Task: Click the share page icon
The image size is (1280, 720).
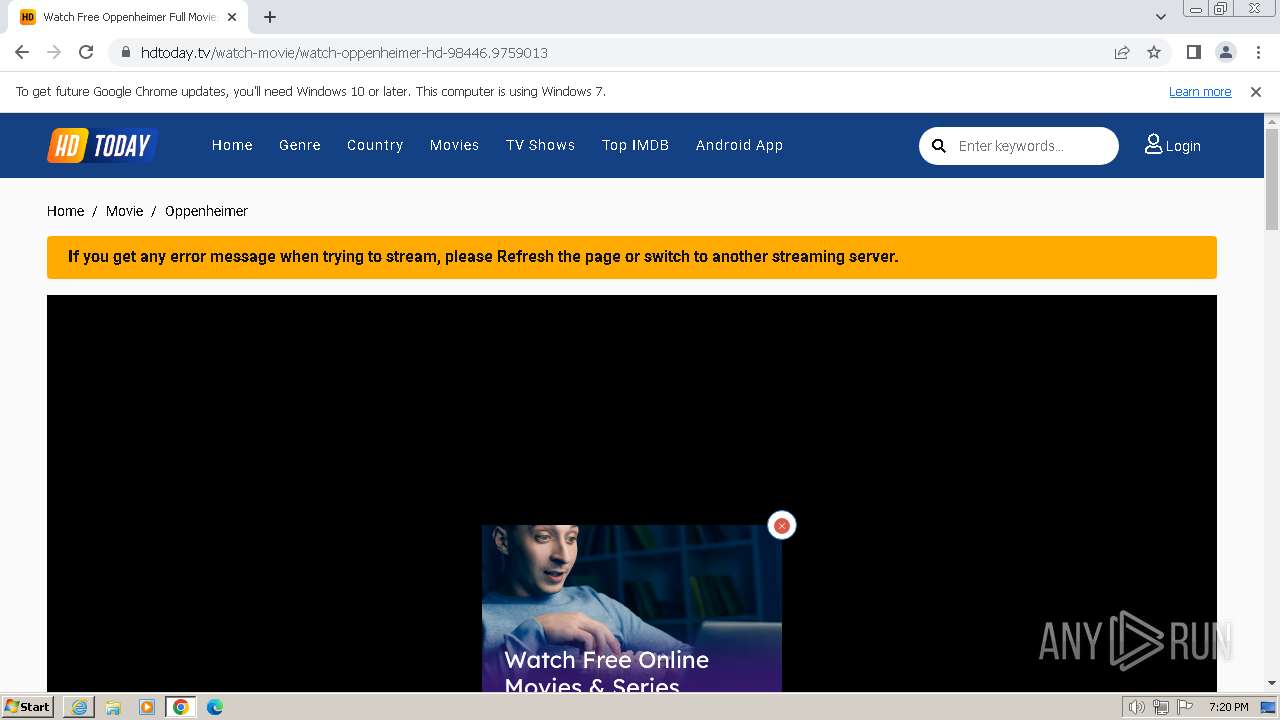Action: (x=1122, y=52)
